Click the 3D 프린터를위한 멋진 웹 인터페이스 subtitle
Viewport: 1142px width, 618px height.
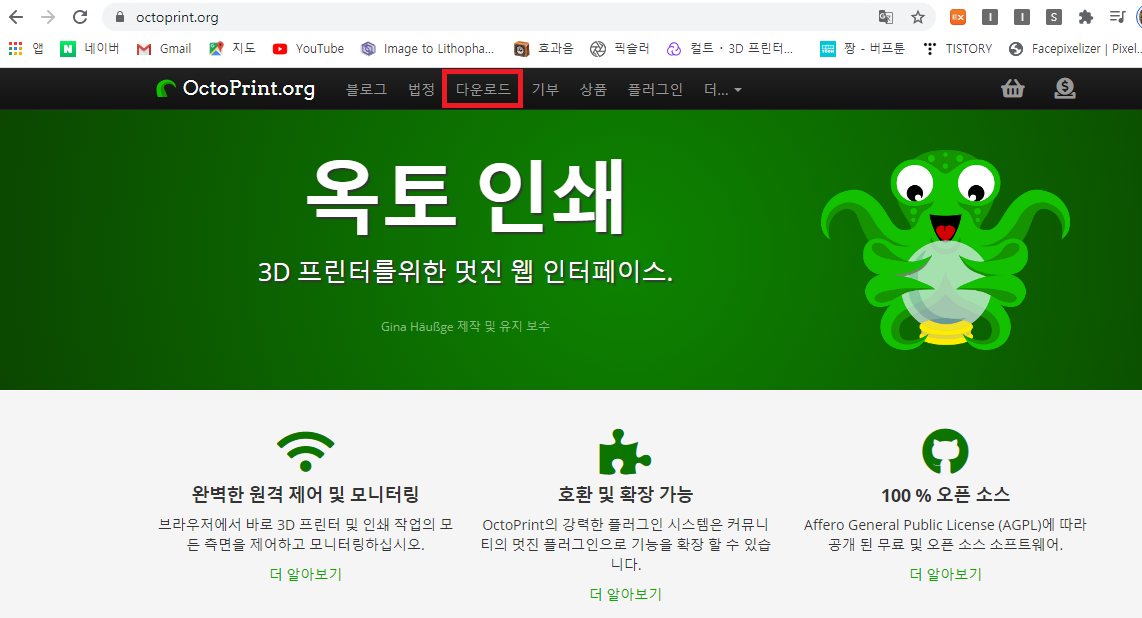click(465, 272)
